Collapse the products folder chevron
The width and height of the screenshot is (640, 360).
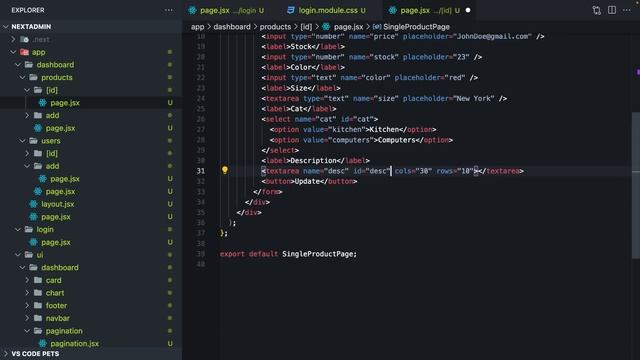pos(22,77)
